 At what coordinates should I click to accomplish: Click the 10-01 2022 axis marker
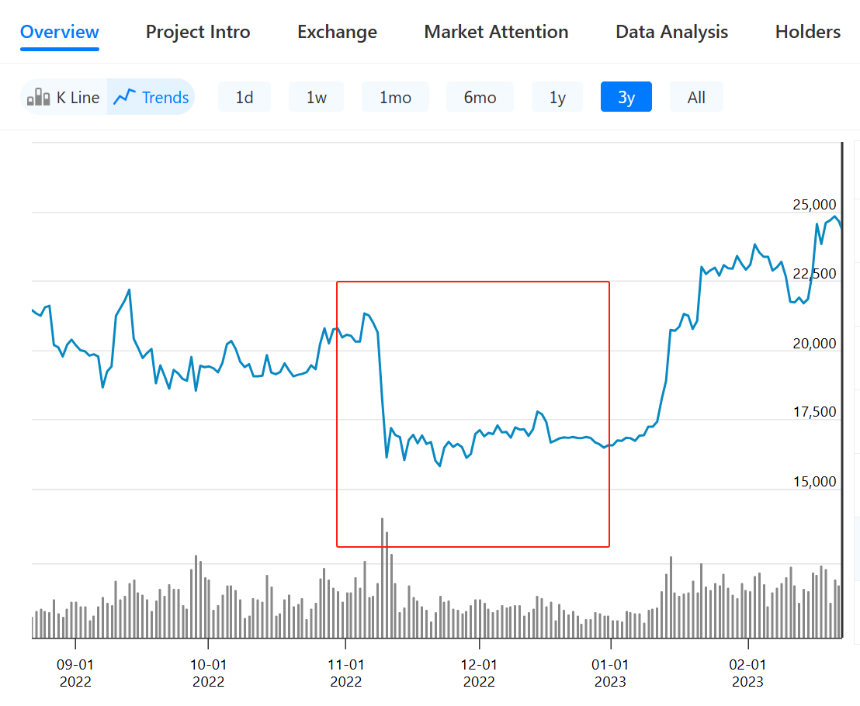click(208, 673)
